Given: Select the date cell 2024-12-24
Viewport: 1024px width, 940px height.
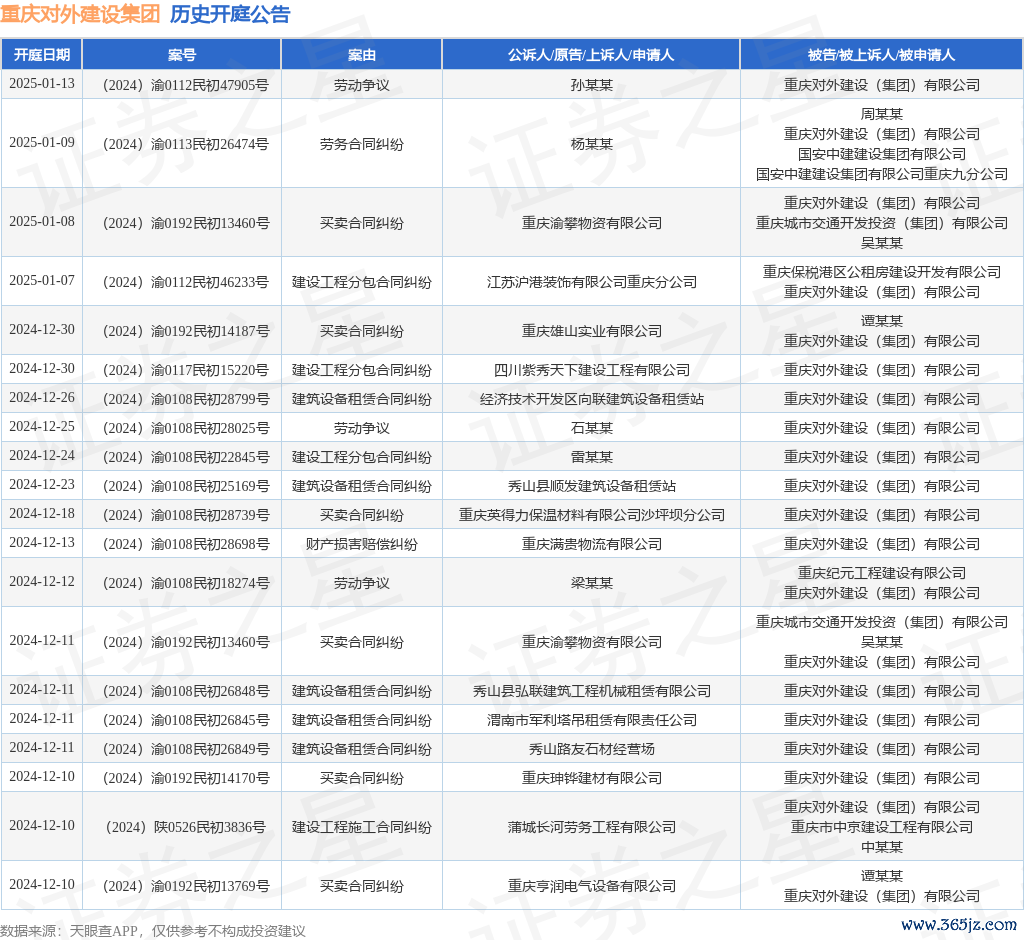Looking at the screenshot, I should coord(42,455).
